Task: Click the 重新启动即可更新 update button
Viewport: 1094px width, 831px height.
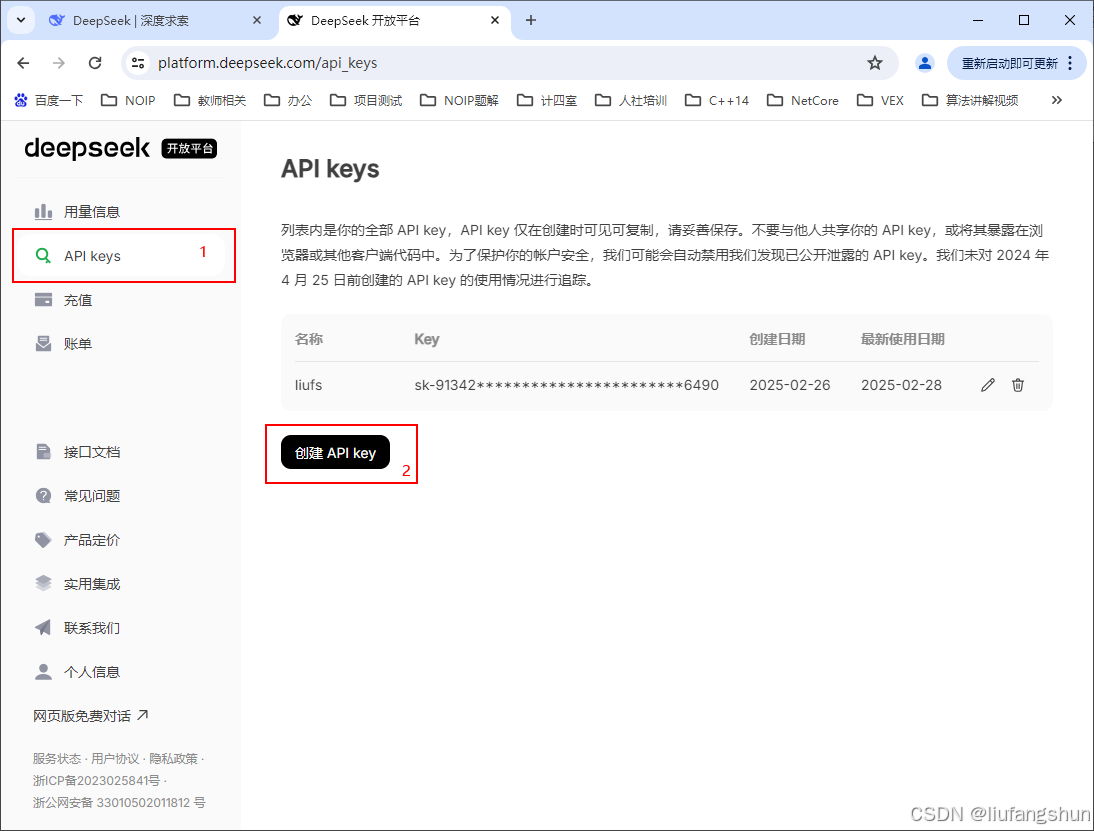Action: point(1016,63)
